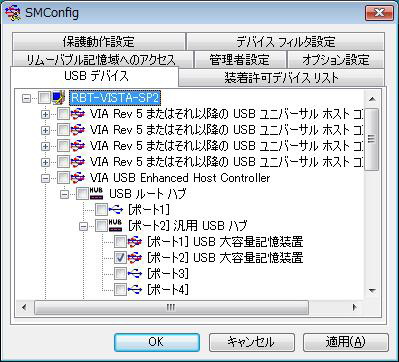Screen dimensions: 399x362
Task: Check the [ポート1] checkbox under USB ルート ハブ
Action: (101, 210)
